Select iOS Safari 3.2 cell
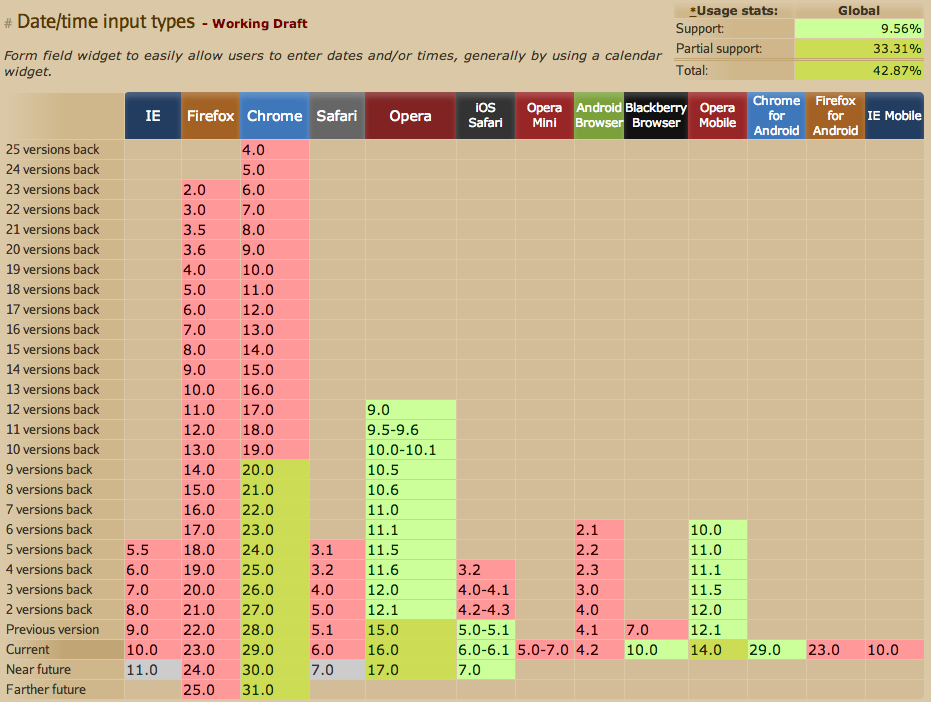The image size is (931, 702). tap(486, 570)
